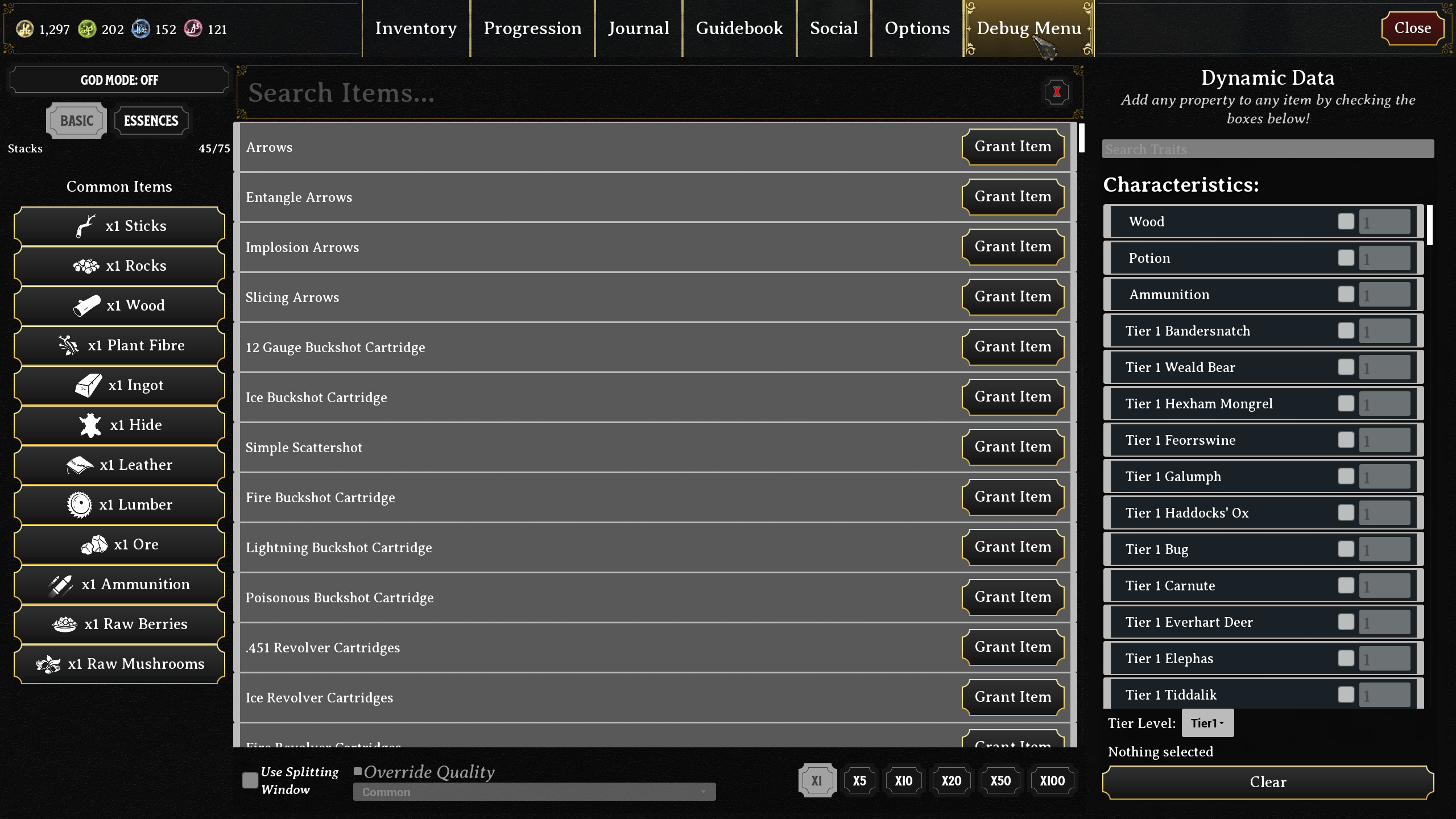Viewport: 1456px width, 819px height.
Task: Toggle God Mode on
Action: [119, 80]
